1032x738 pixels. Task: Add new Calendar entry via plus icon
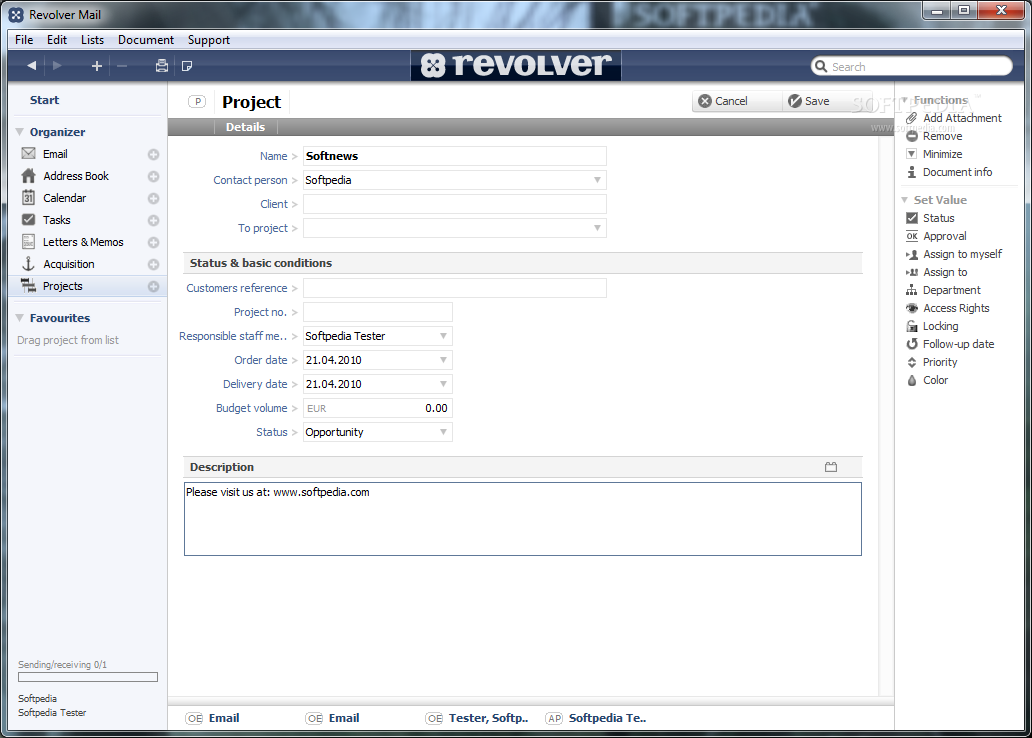(153, 198)
